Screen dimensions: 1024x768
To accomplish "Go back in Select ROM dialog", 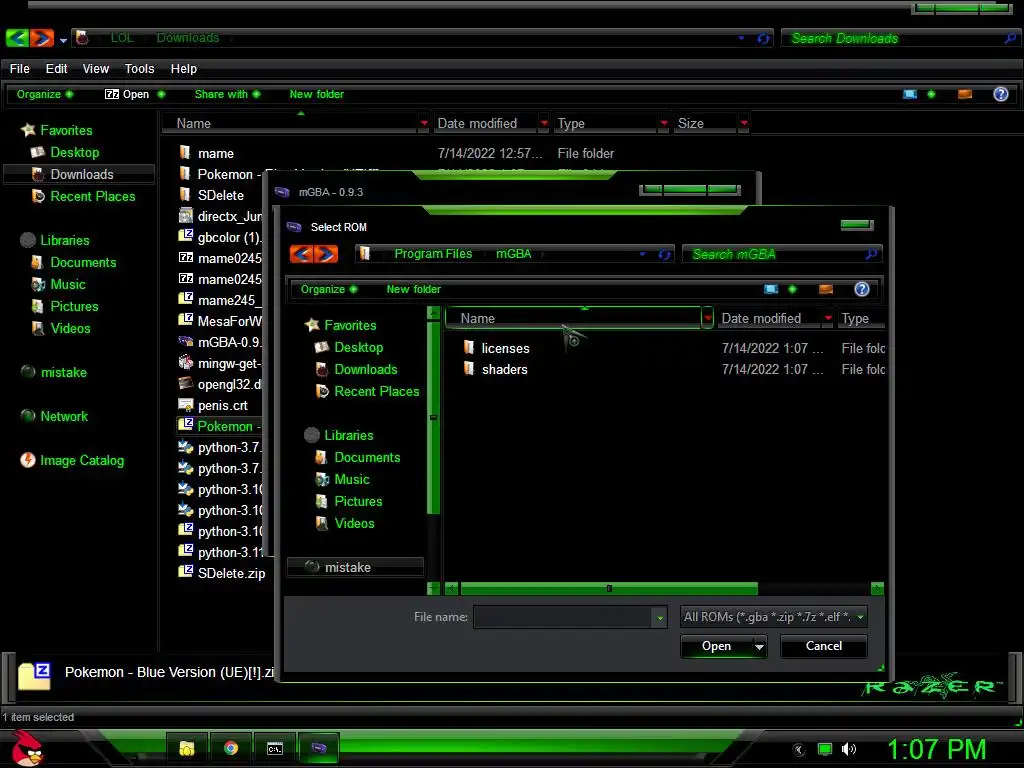I will click(x=301, y=253).
